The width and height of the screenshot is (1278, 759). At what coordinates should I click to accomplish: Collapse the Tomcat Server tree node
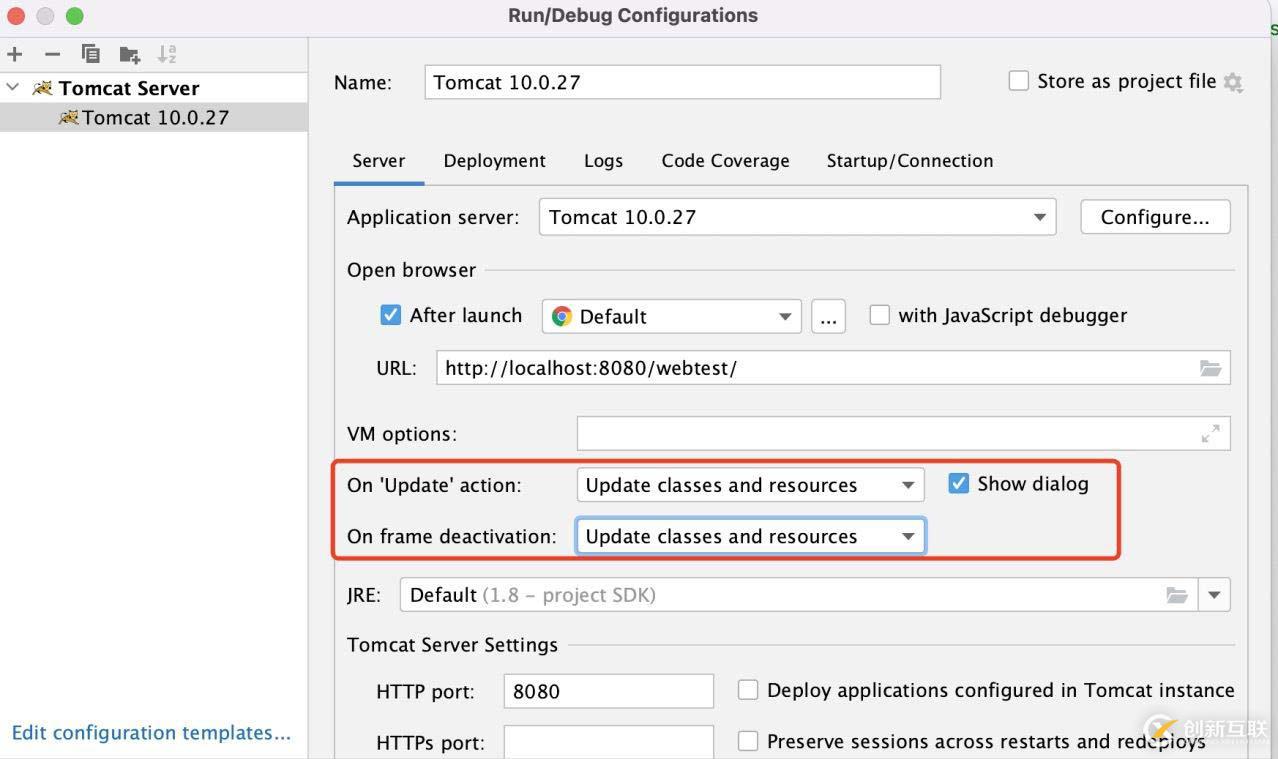(13, 88)
